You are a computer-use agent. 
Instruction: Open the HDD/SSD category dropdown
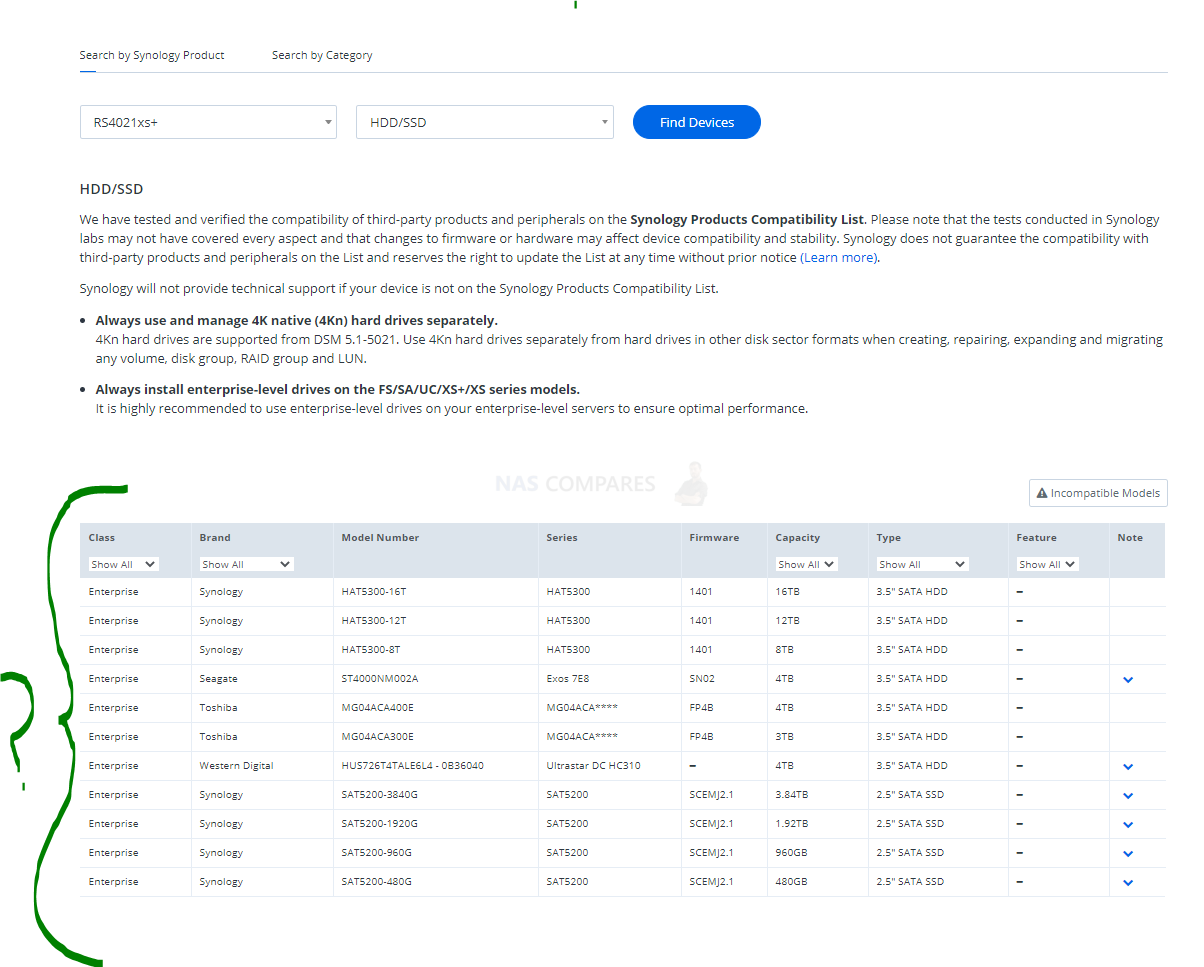click(485, 122)
